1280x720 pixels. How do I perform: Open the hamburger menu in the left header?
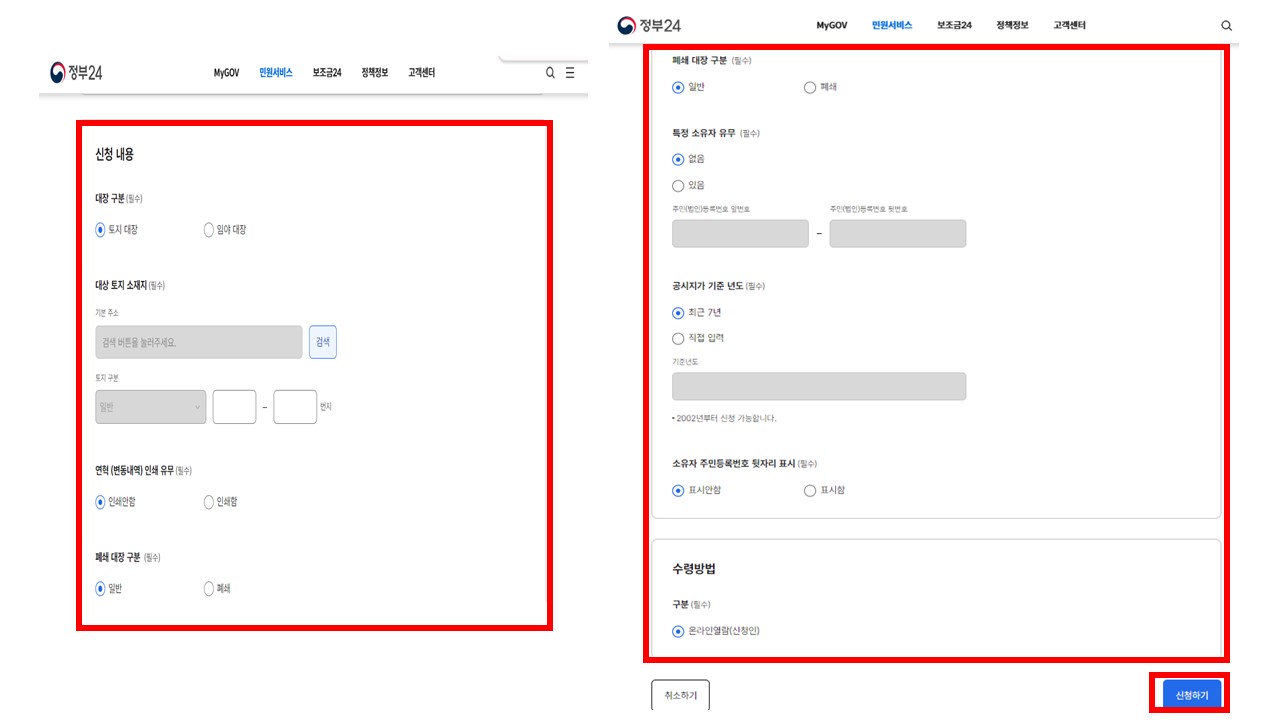pos(569,72)
